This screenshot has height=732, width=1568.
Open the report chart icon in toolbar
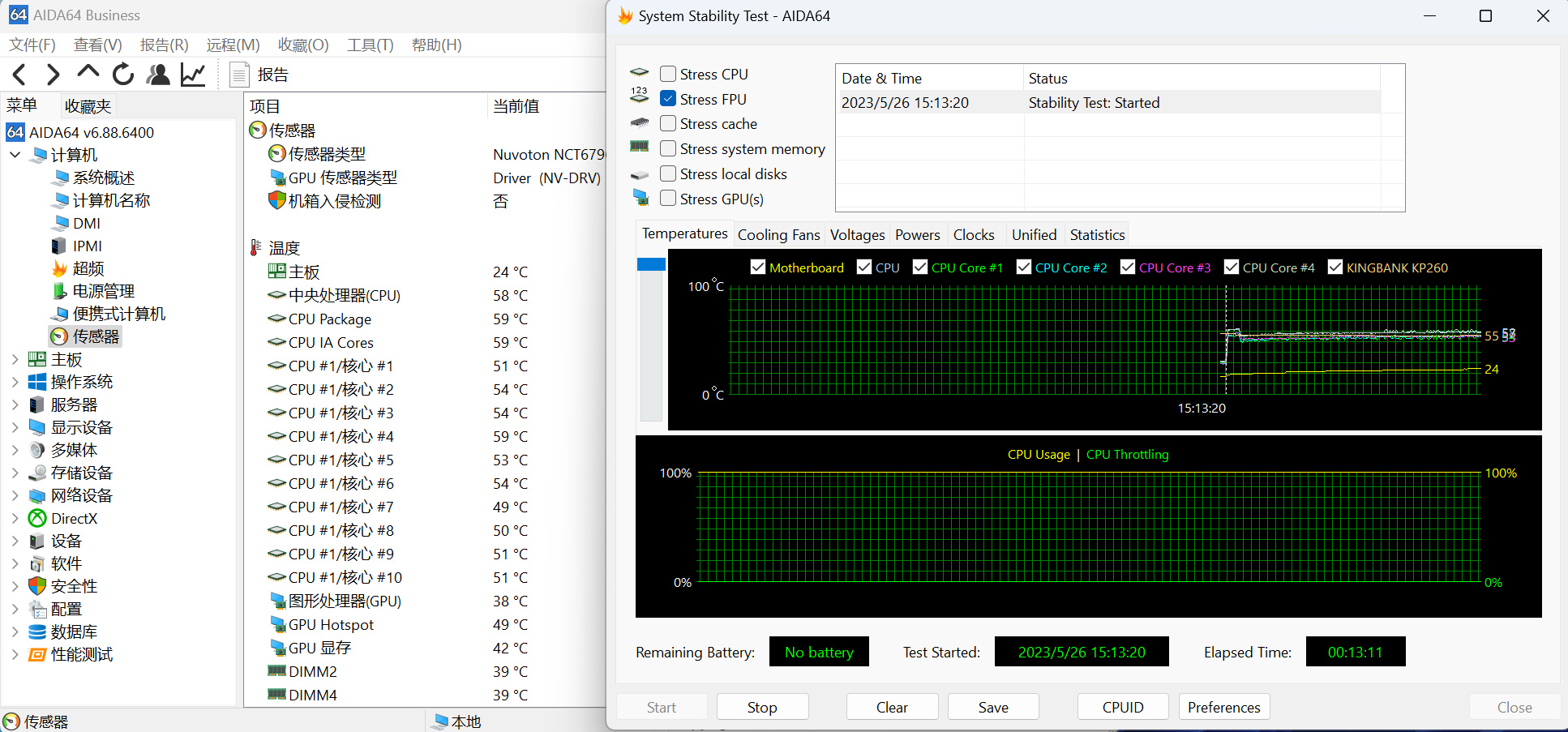coord(192,74)
